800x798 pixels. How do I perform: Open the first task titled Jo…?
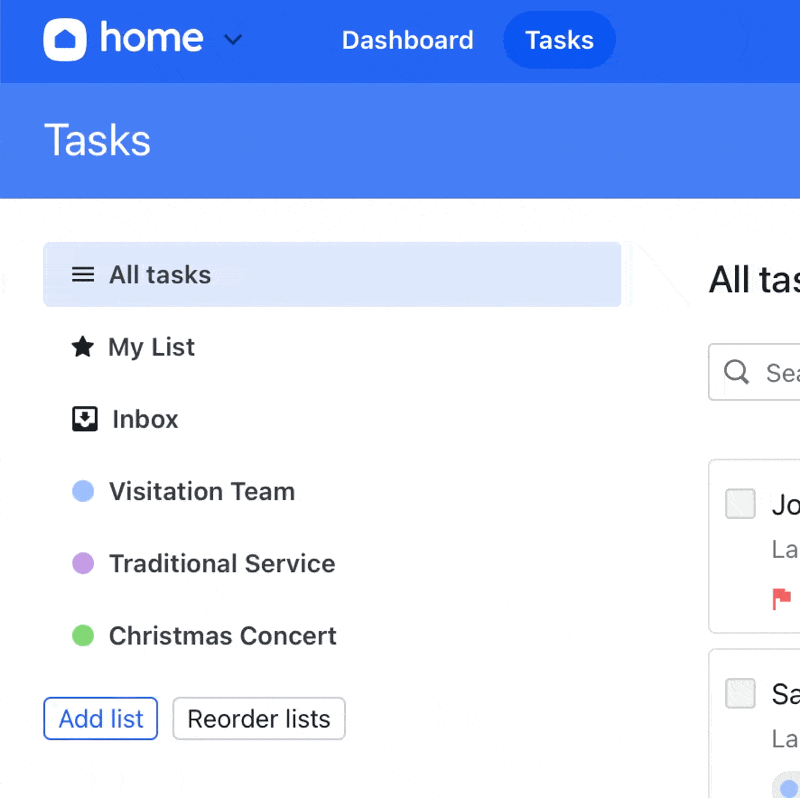pyautogui.click(x=785, y=505)
